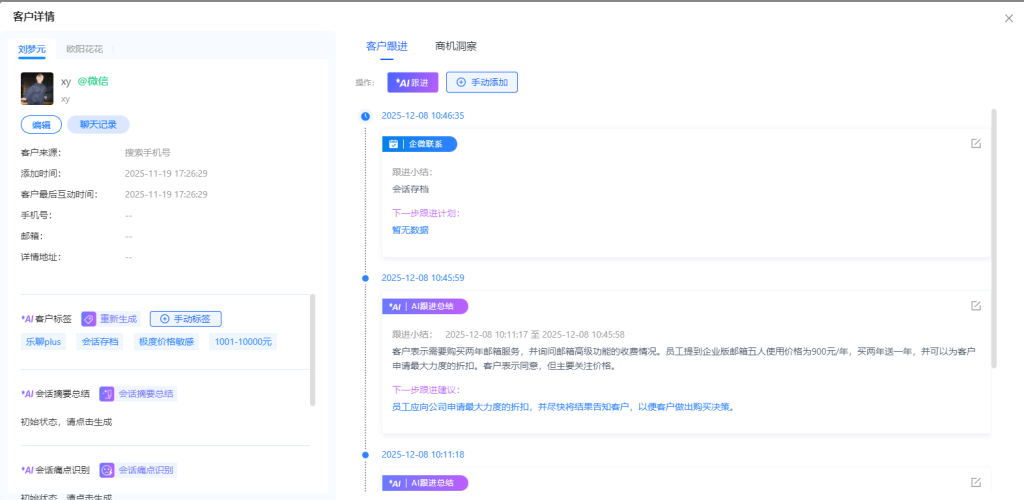Click the customer avatar thumbnail
This screenshot has width=1024, height=500.
click(x=37, y=88)
